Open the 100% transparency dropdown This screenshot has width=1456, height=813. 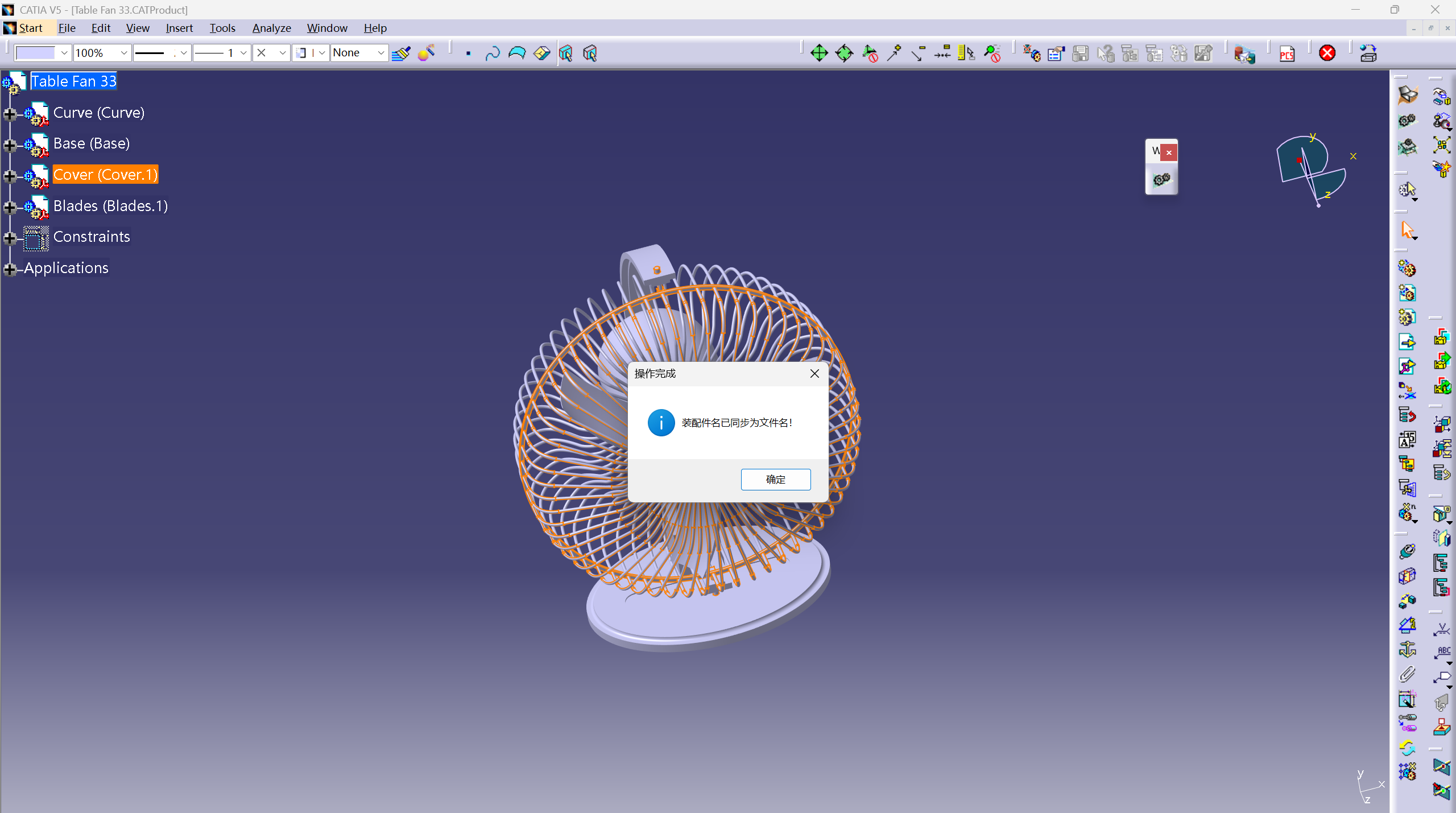tap(123, 53)
